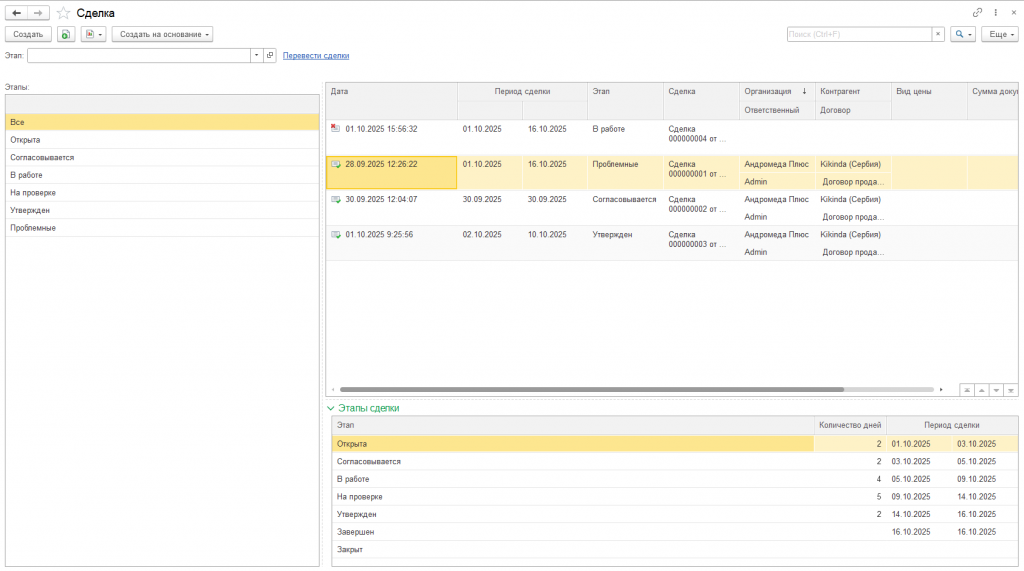Viewport: 1024px width, 571px height.
Task: Open the Создать на основание dropdown
Action: coord(163,34)
